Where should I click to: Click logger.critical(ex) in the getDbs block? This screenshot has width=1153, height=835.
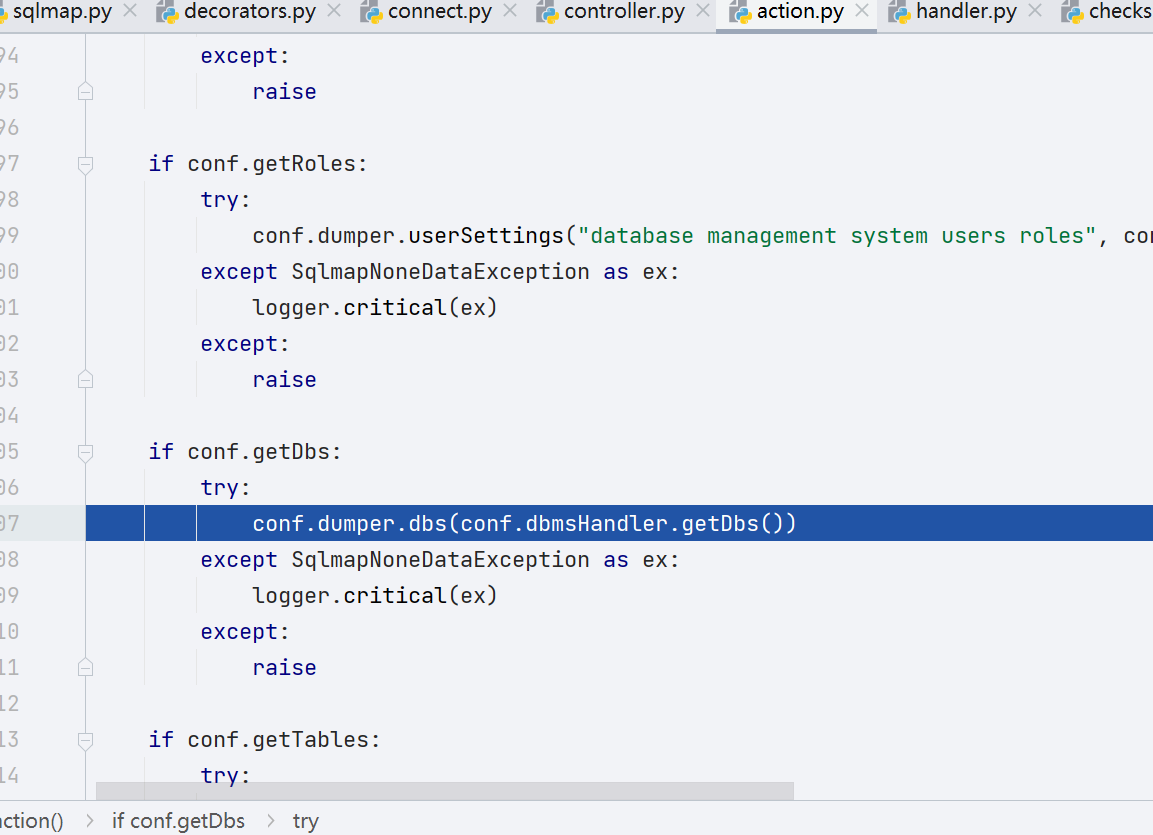(375, 595)
